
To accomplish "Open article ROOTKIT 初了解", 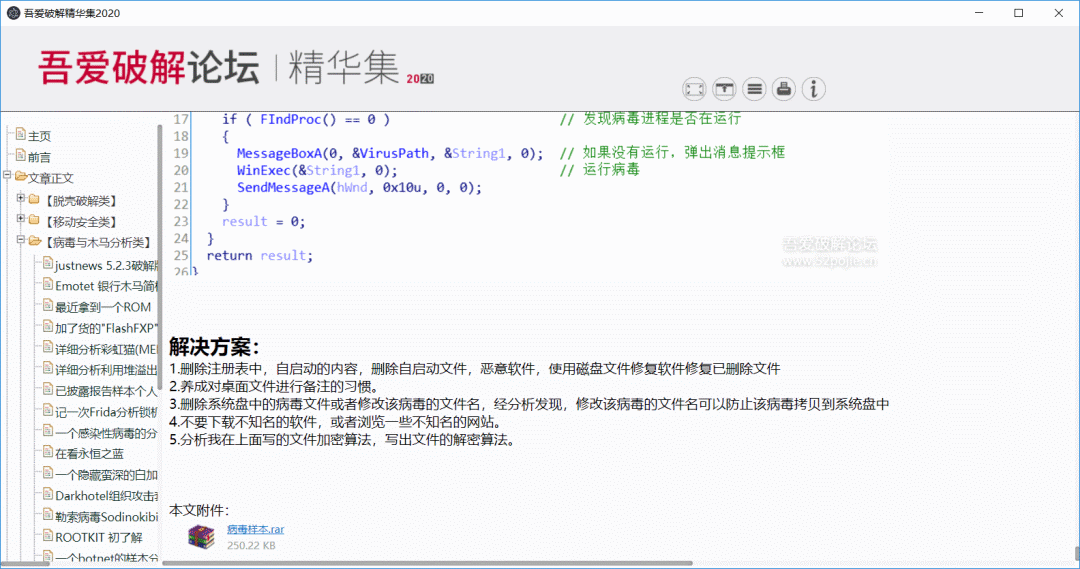I will [98, 537].
